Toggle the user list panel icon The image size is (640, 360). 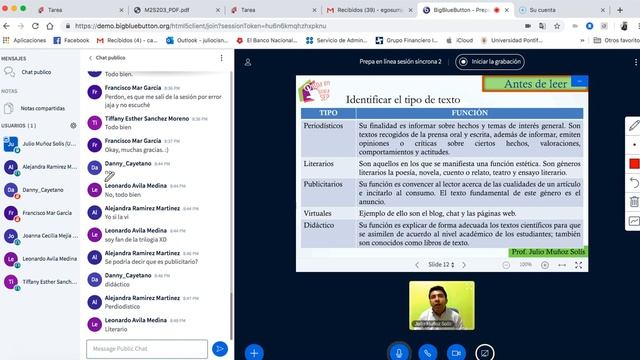click(248, 62)
